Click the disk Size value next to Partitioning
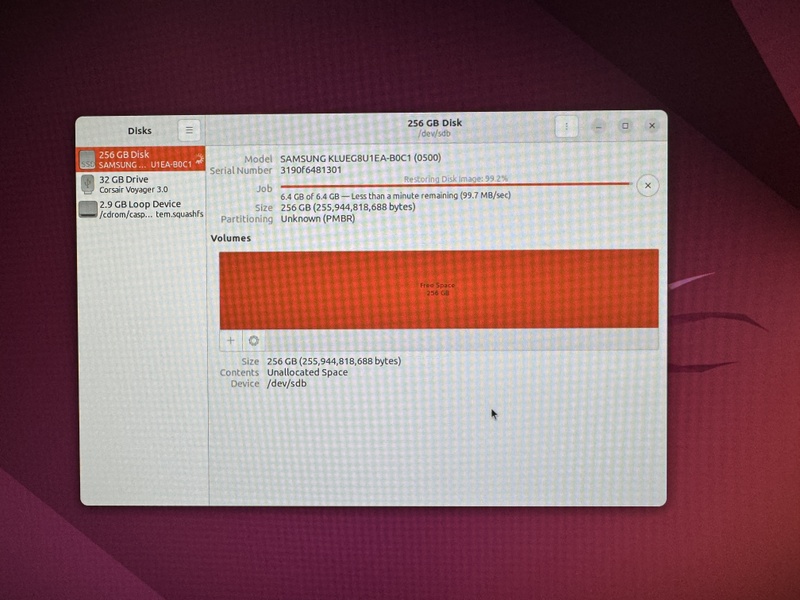The image size is (800, 600). coord(348,207)
